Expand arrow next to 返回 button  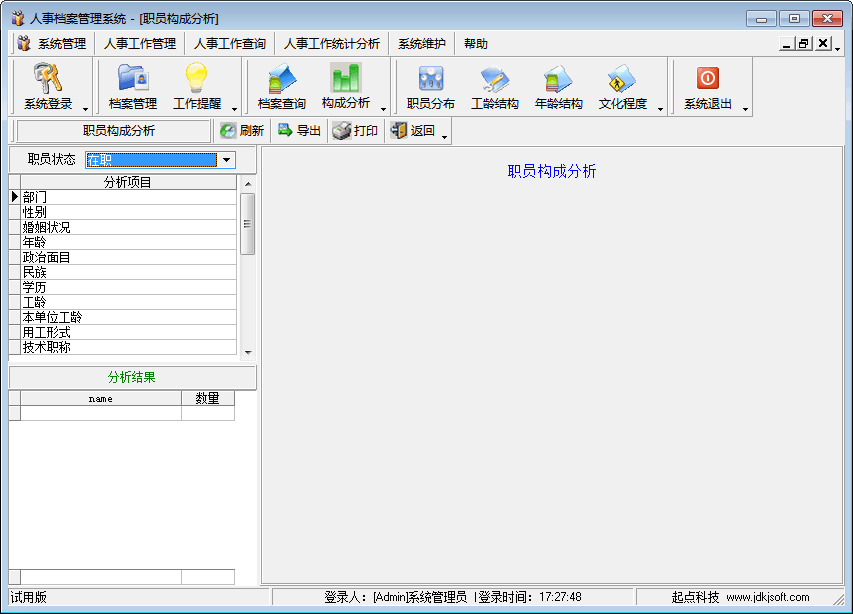tap(445, 132)
